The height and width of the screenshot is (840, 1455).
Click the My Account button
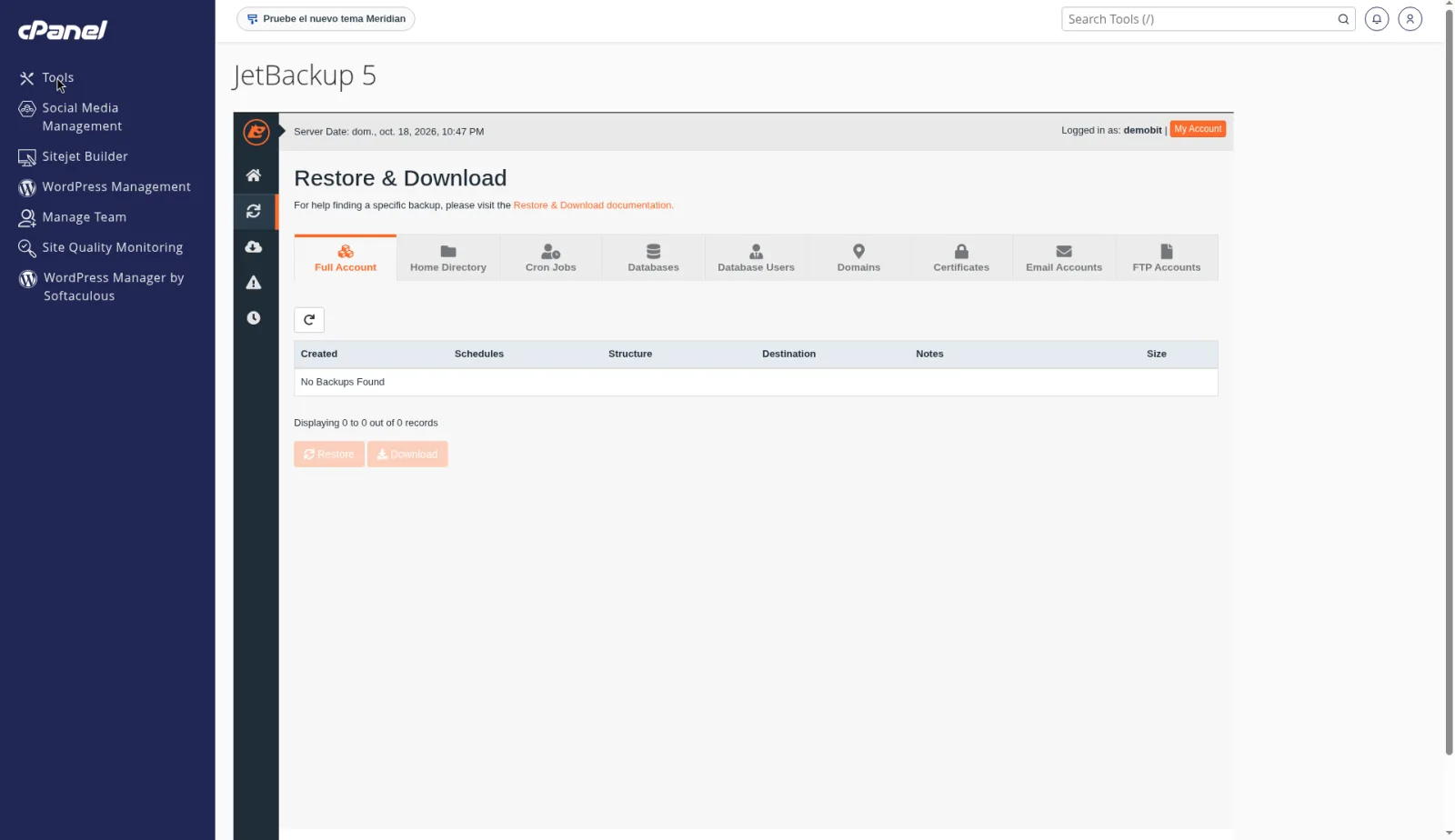1198,129
